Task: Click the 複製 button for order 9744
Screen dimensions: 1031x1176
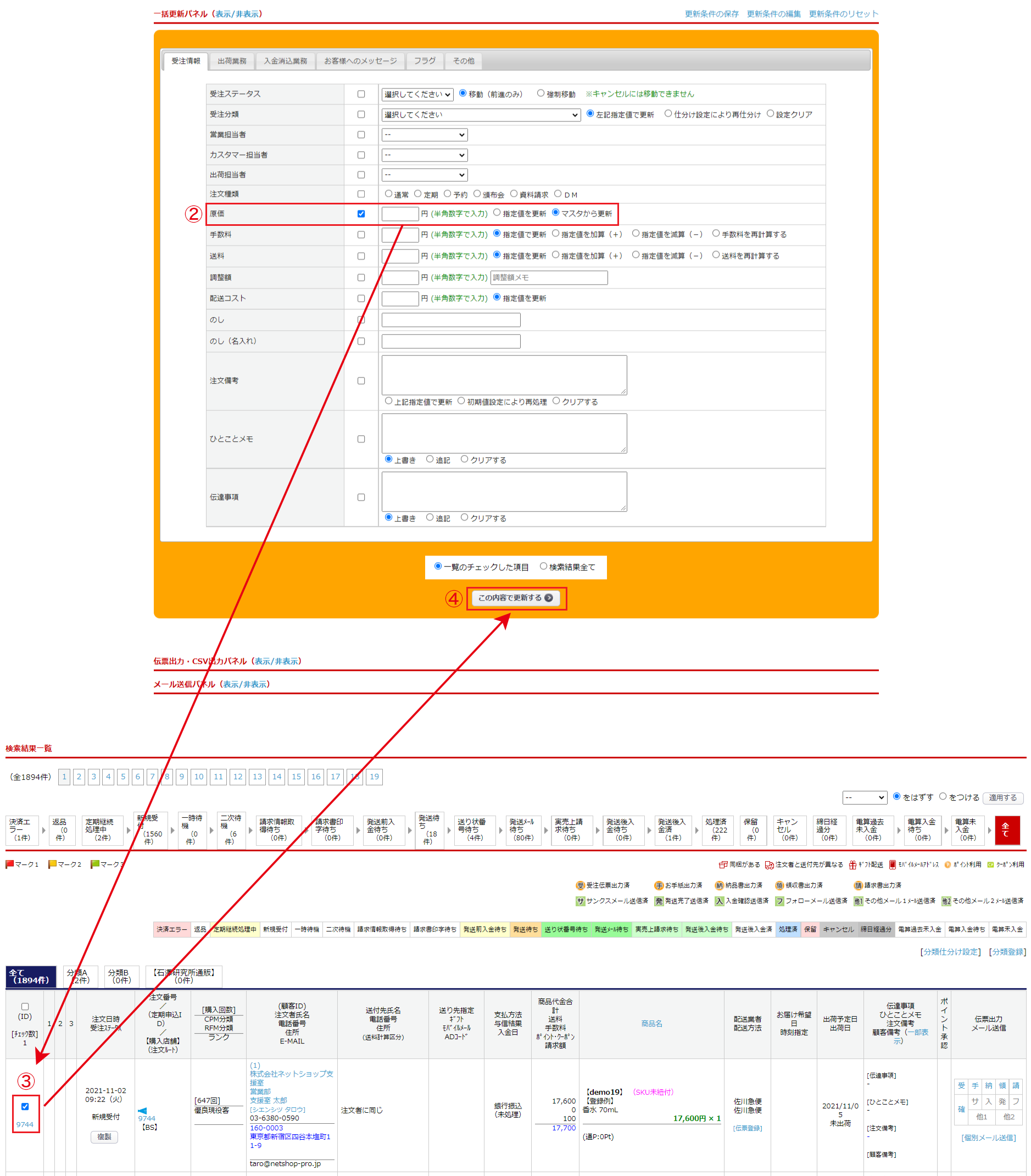Action: click(x=104, y=1137)
